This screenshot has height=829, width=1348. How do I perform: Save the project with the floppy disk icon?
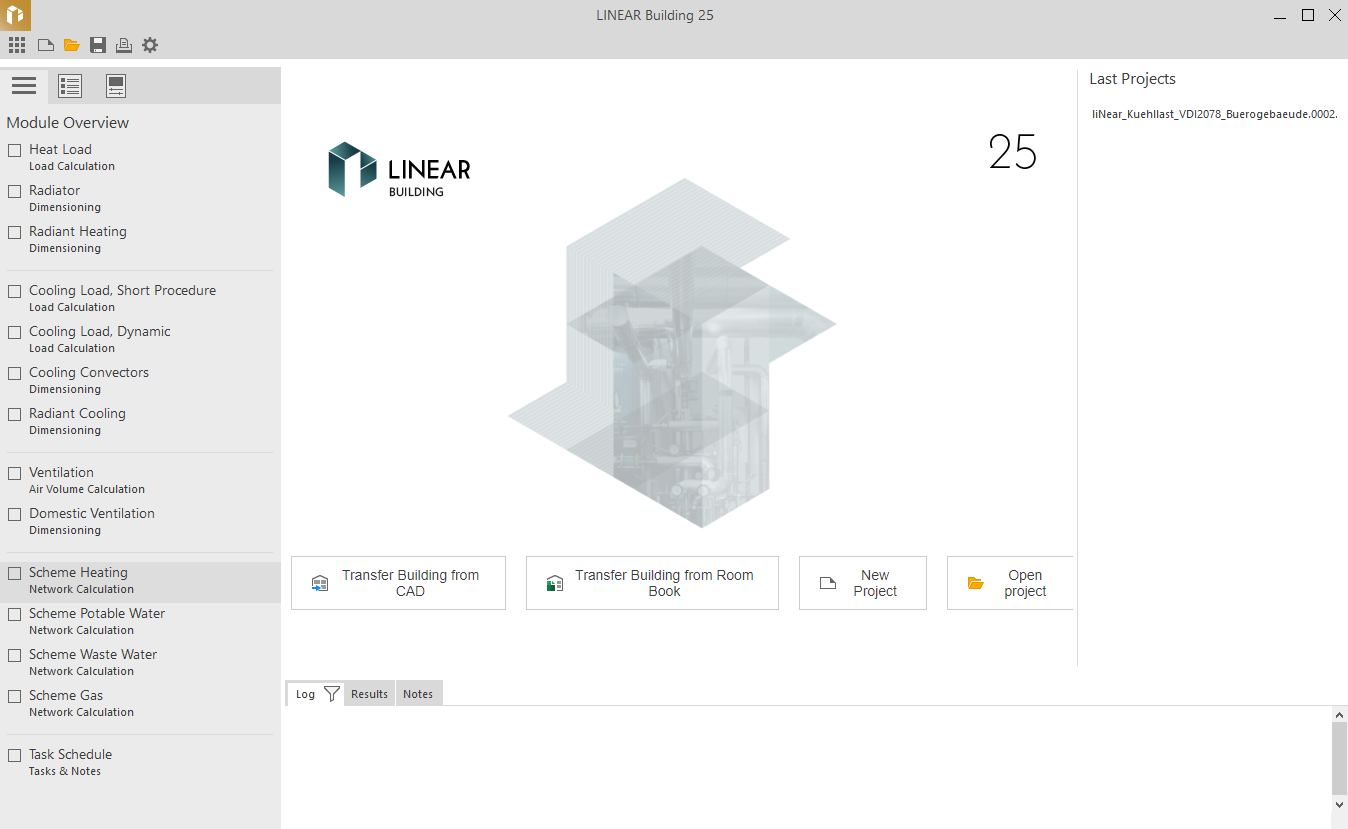point(98,45)
